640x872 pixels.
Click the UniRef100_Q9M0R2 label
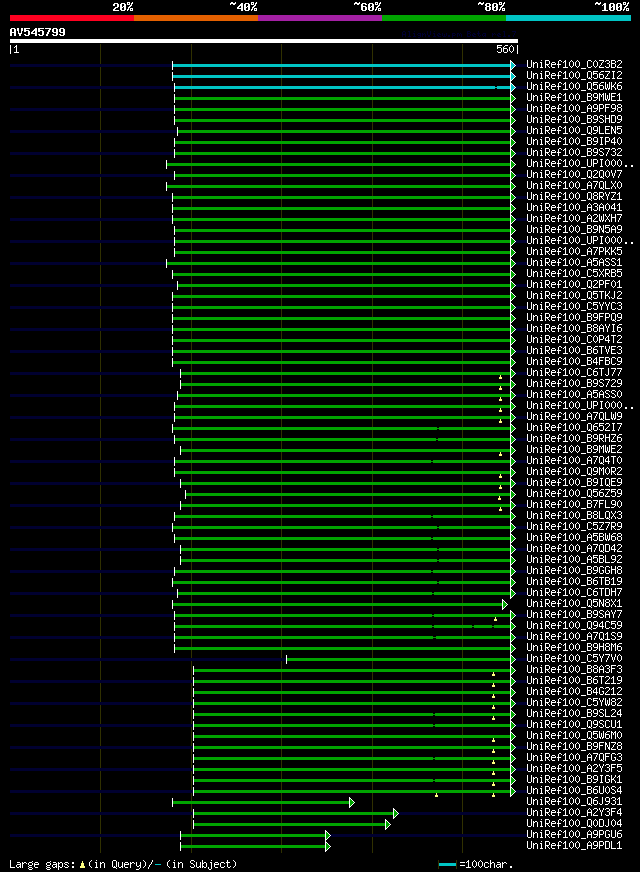[574, 472]
